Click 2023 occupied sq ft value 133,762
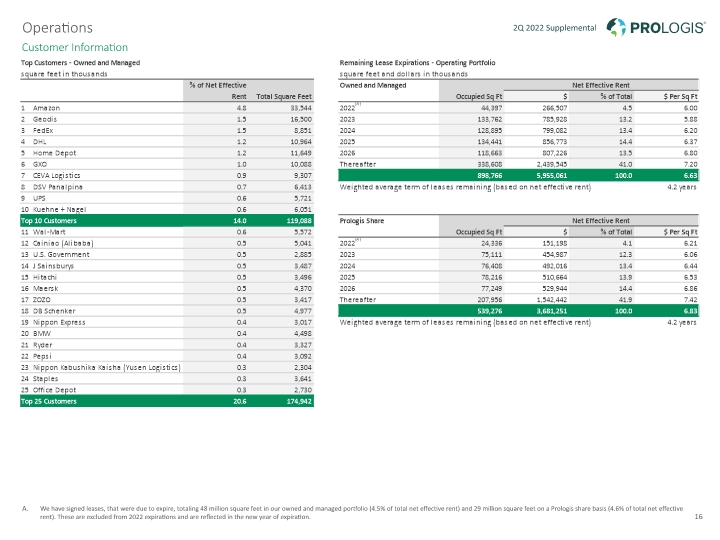 point(489,119)
